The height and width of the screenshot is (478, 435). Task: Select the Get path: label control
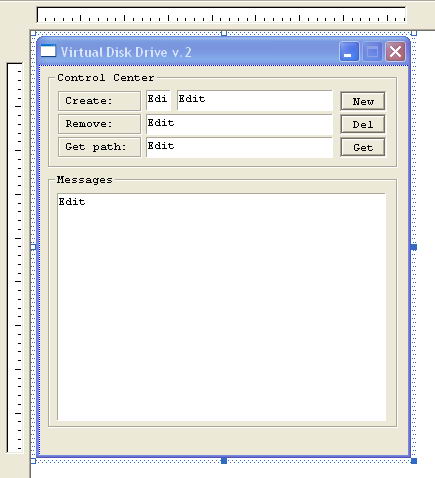click(x=99, y=147)
